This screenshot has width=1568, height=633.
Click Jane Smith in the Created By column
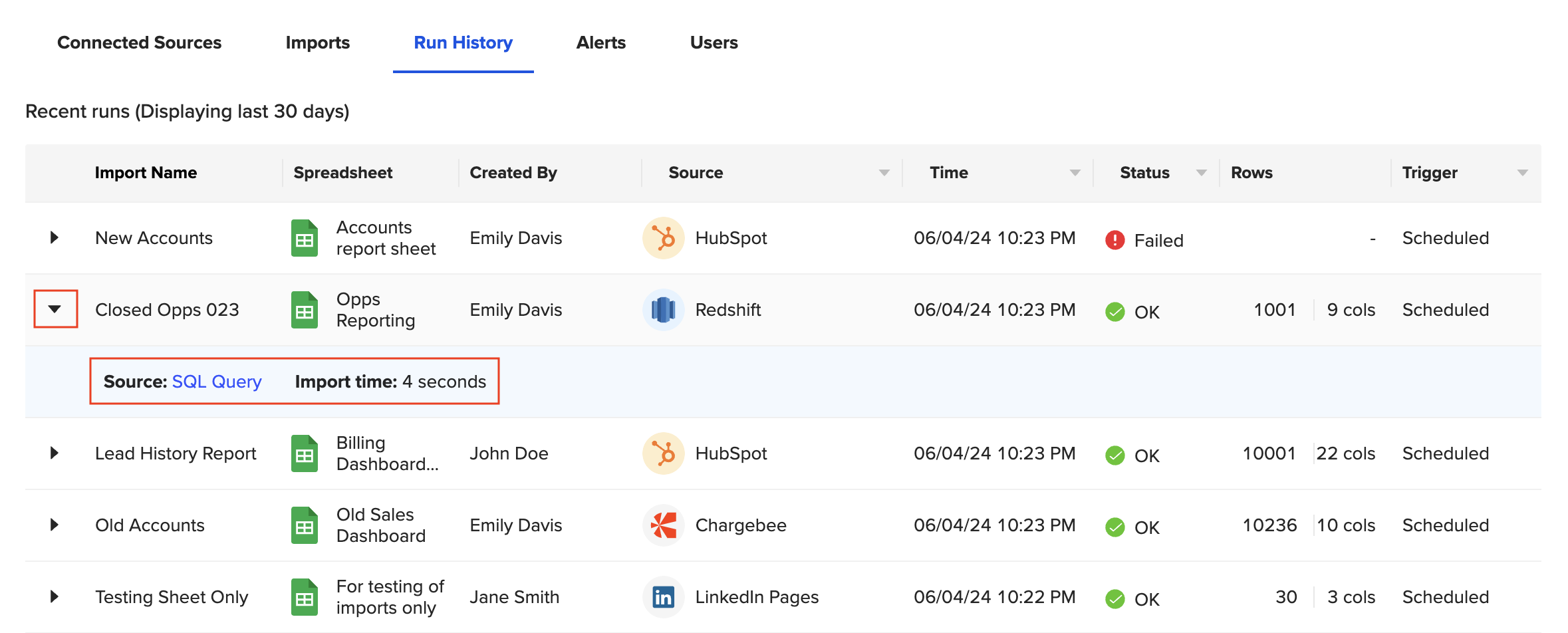click(x=514, y=597)
